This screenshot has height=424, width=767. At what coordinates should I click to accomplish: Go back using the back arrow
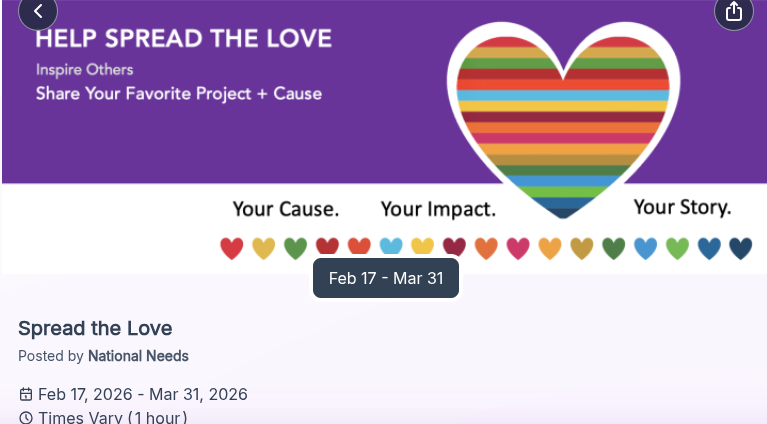[x=38, y=11]
